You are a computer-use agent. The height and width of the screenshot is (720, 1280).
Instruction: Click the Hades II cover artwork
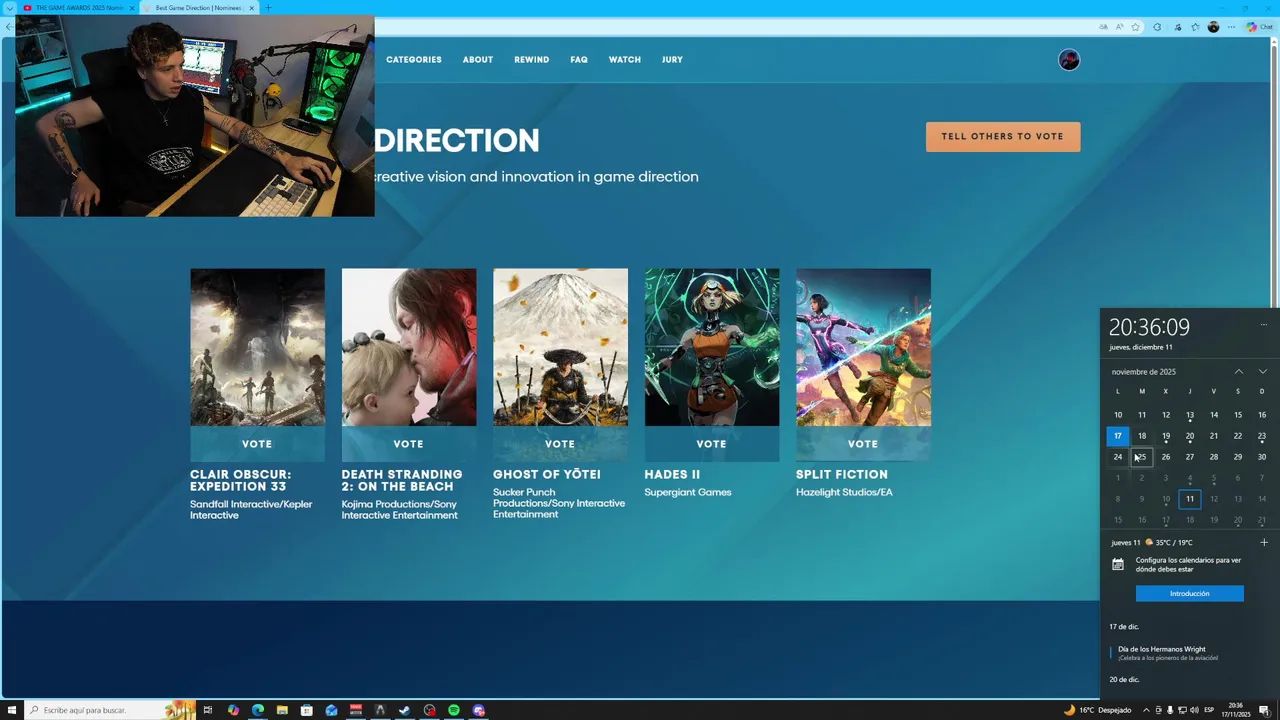(x=712, y=347)
